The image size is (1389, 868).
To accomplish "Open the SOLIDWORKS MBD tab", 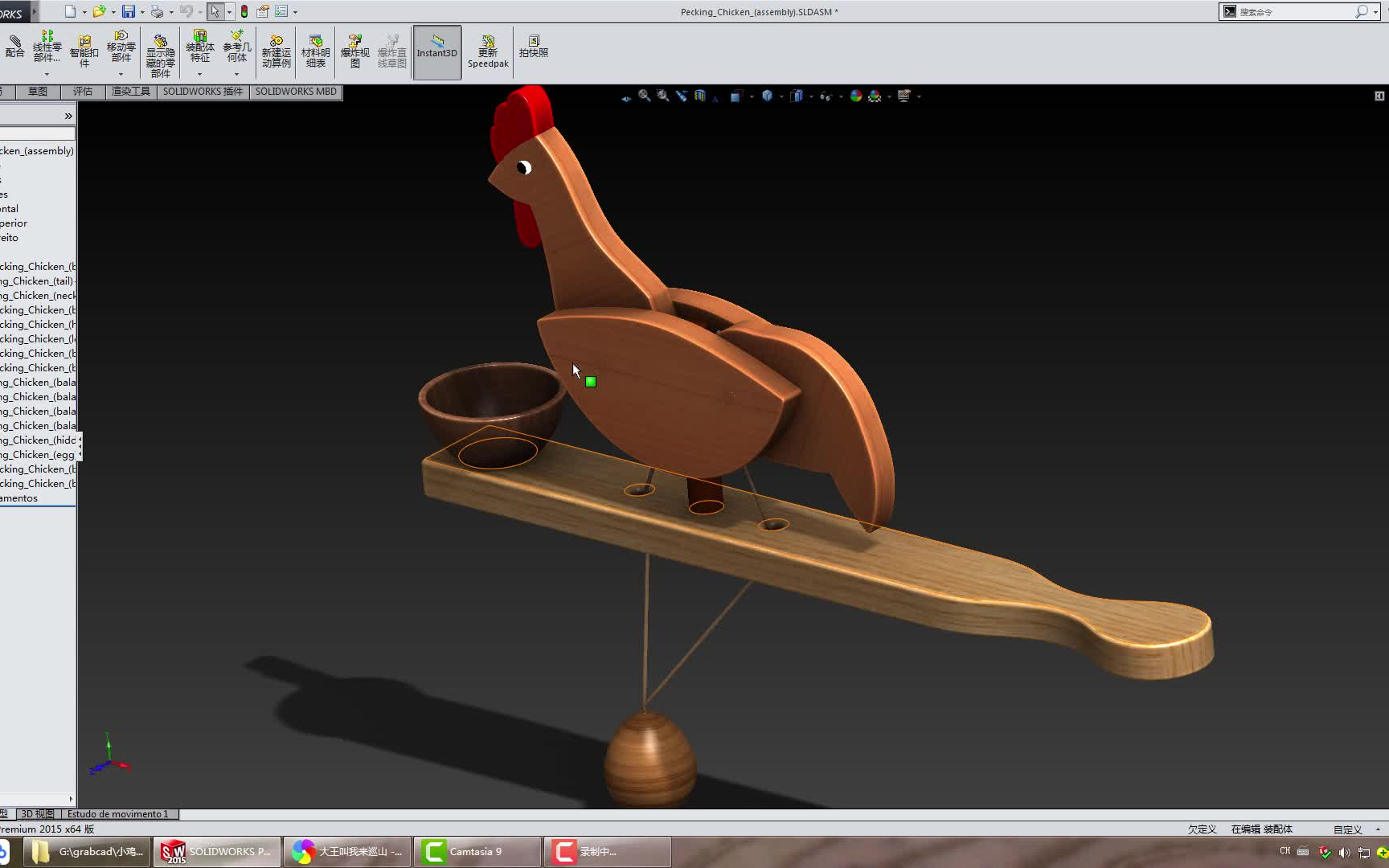I will [x=296, y=92].
